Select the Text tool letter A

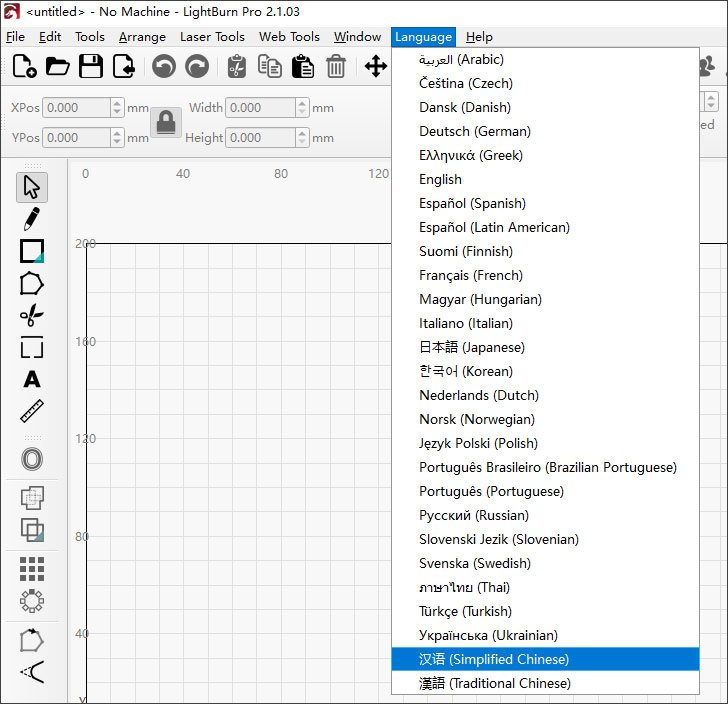coord(32,379)
